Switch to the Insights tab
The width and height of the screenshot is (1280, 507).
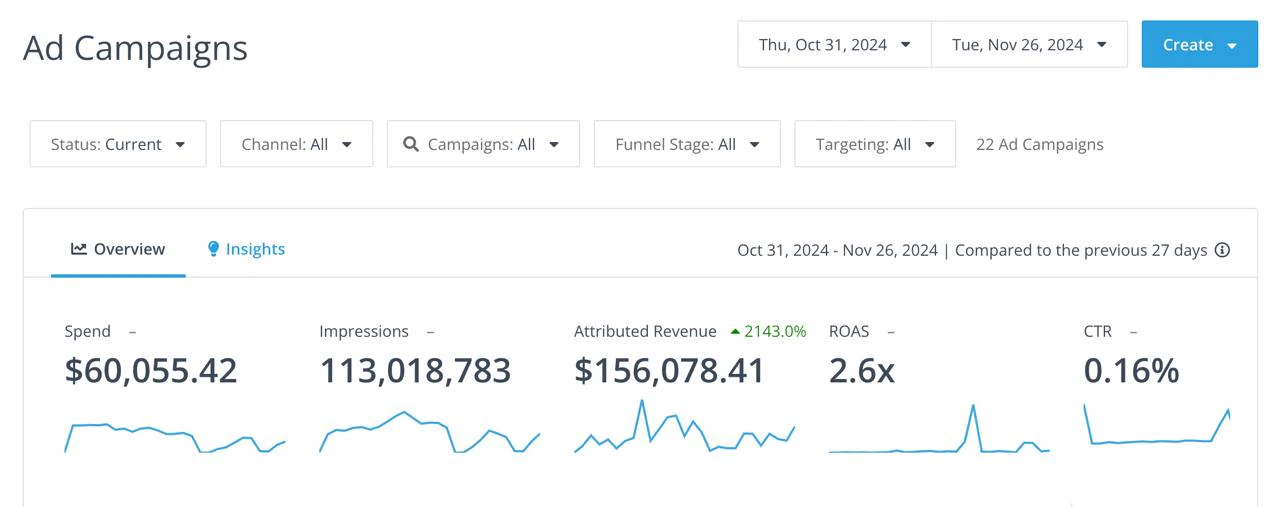246,249
